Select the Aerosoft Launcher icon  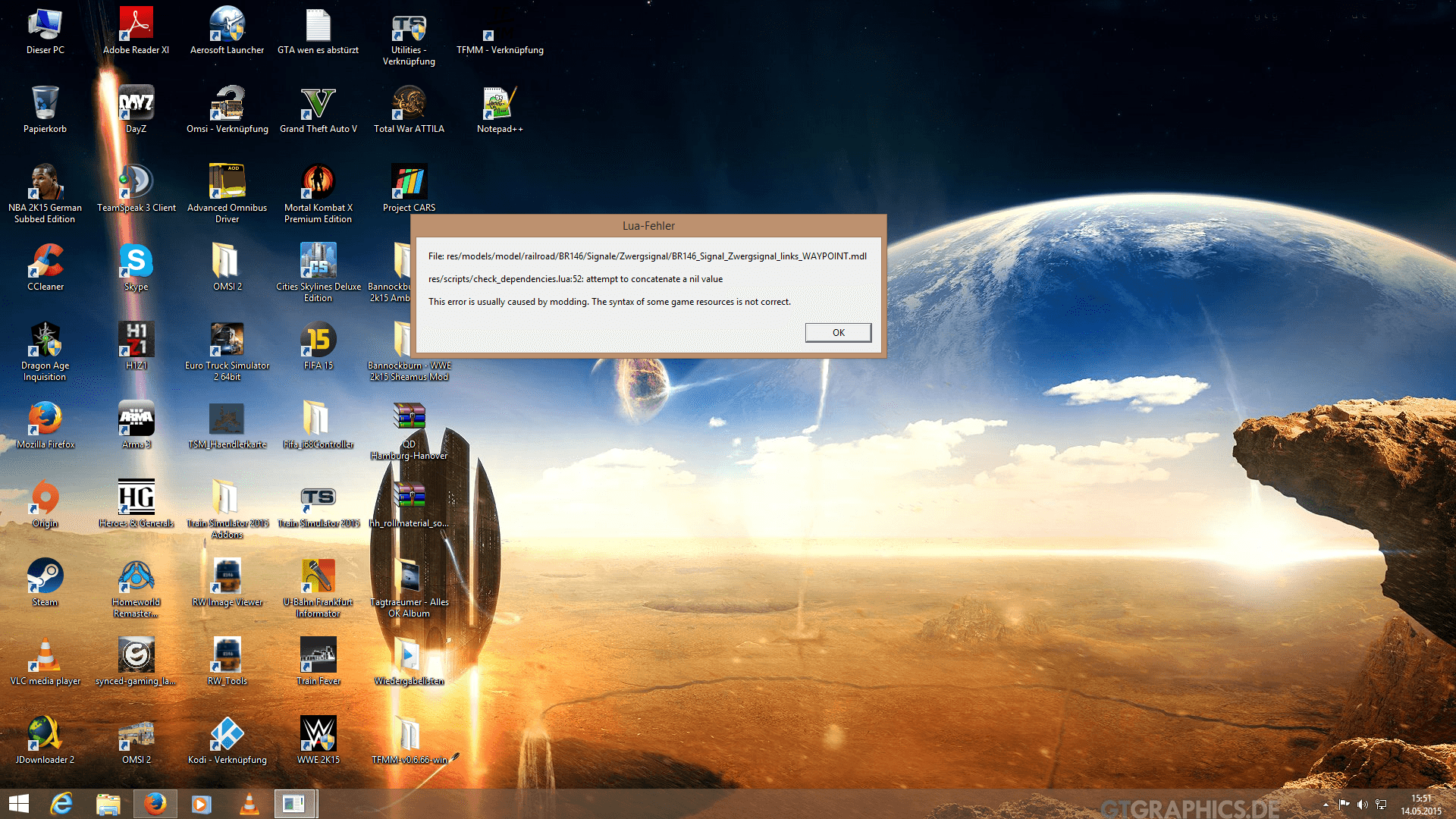(x=227, y=32)
